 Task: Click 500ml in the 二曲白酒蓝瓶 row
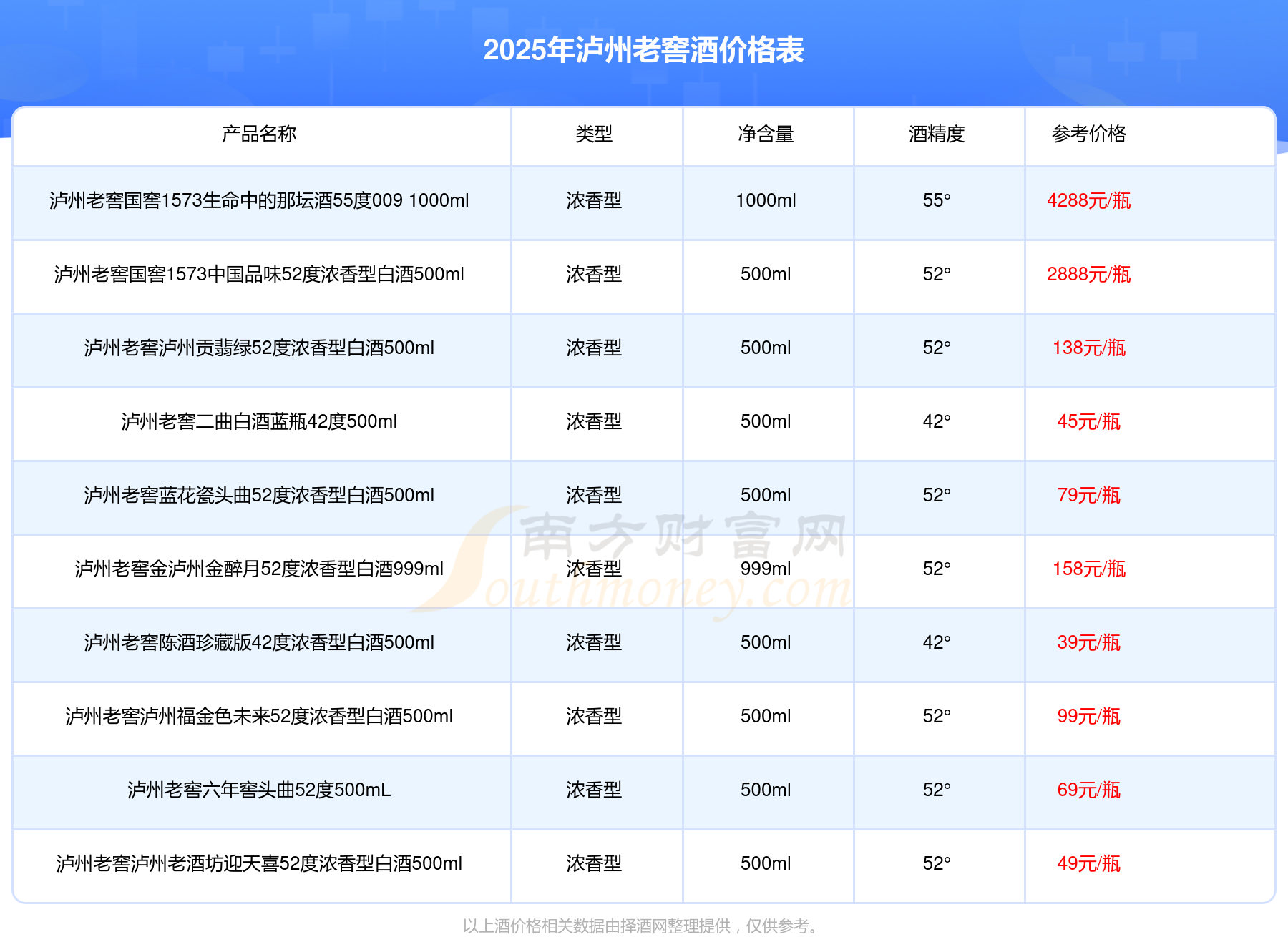click(x=766, y=421)
